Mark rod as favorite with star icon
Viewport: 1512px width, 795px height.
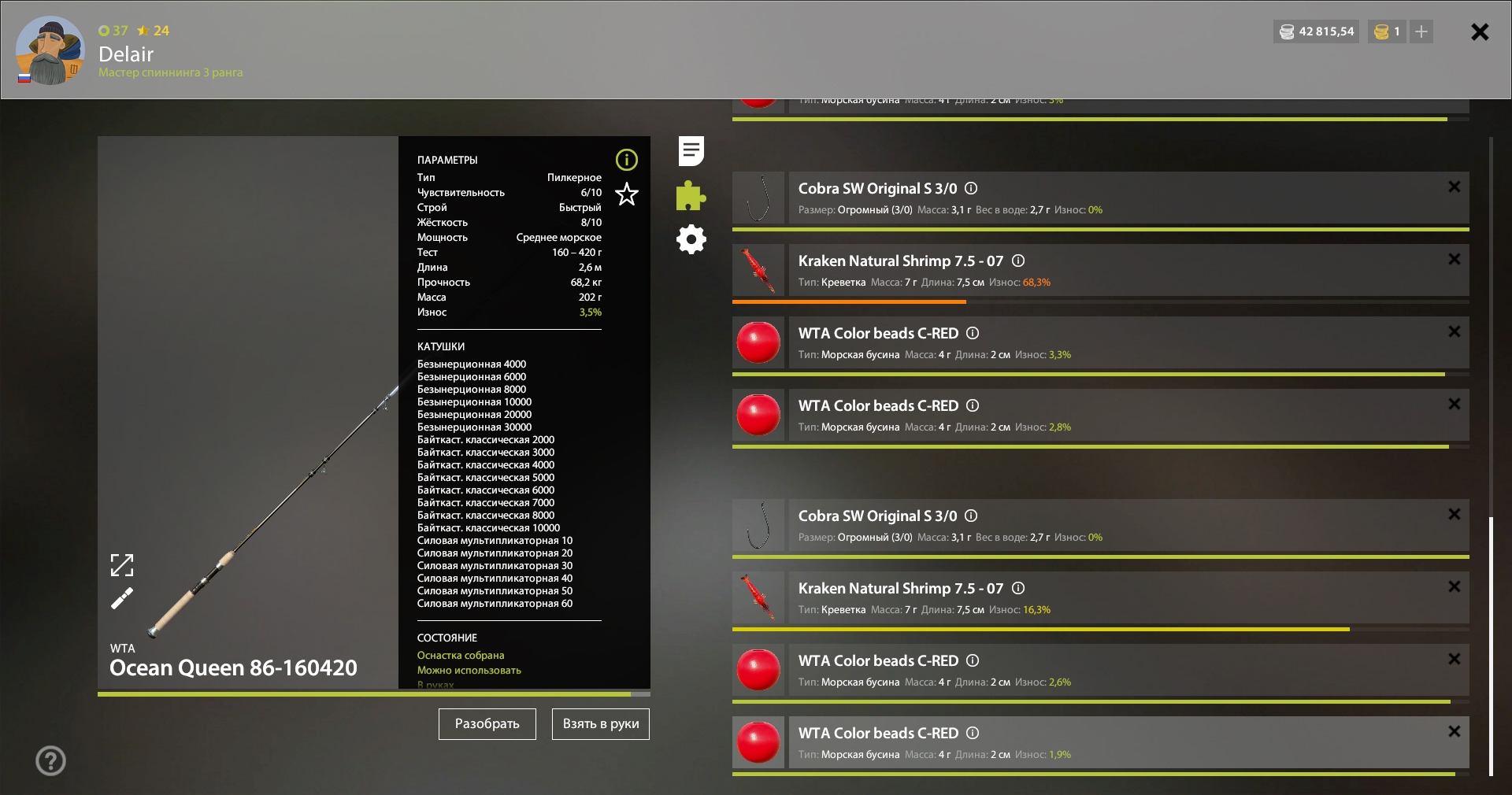627,194
